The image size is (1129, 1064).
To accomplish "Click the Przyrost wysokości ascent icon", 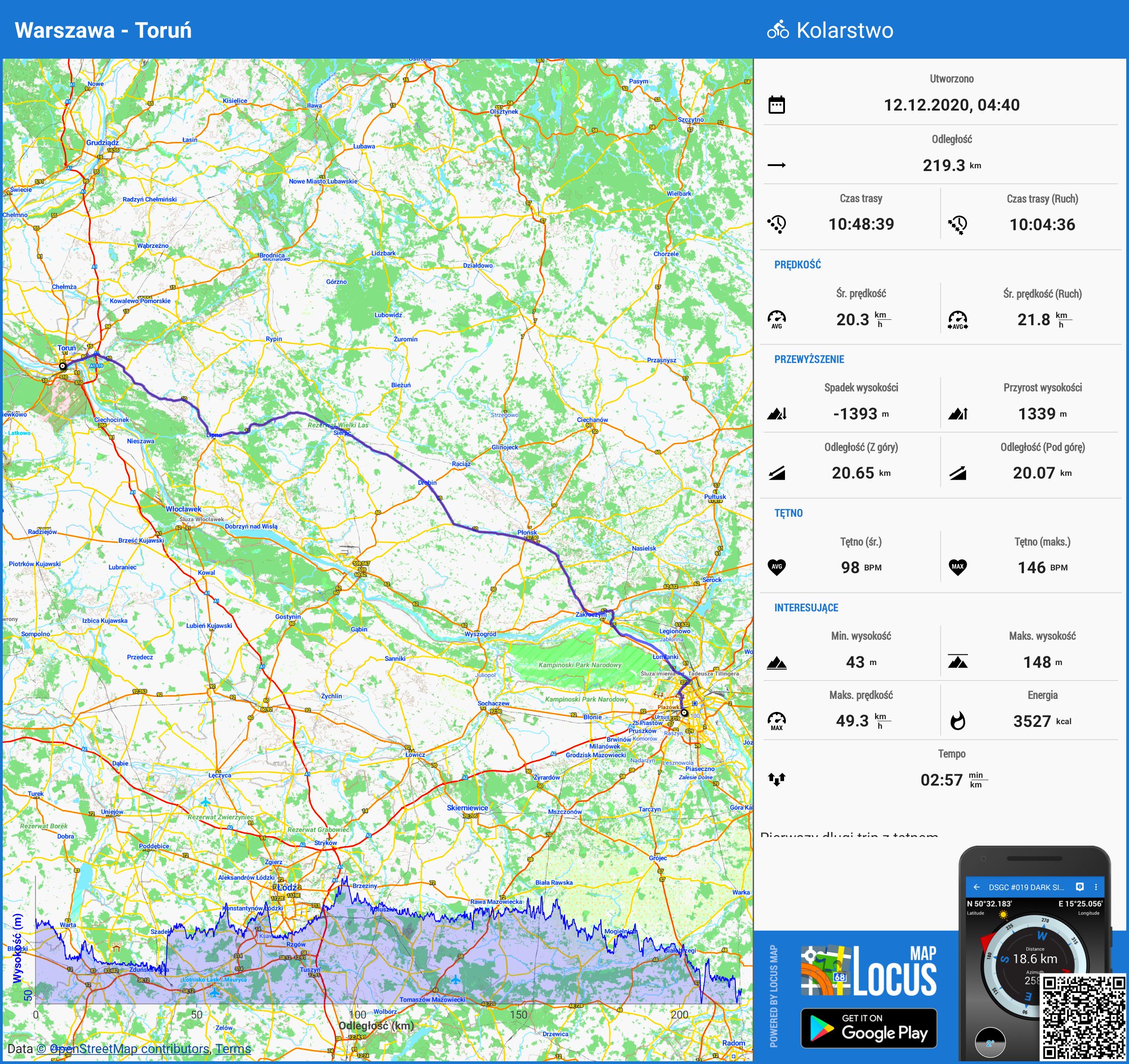I will pyautogui.click(x=957, y=413).
